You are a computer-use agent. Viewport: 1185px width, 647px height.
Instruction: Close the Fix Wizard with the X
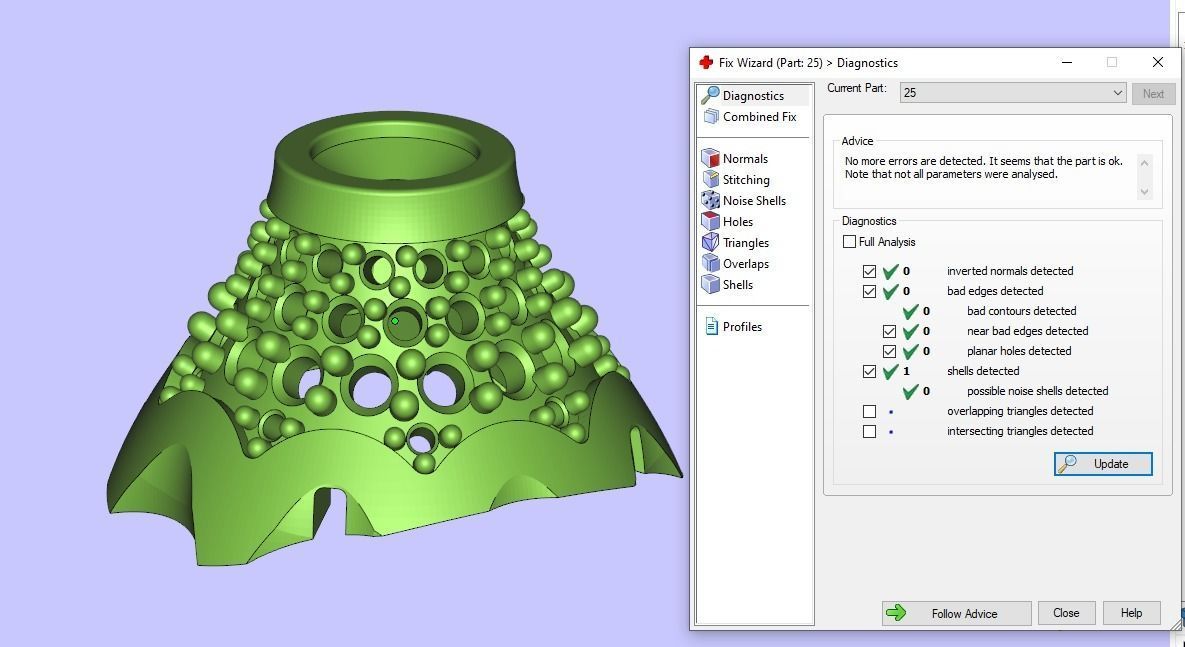pyautogui.click(x=1157, y=62)
